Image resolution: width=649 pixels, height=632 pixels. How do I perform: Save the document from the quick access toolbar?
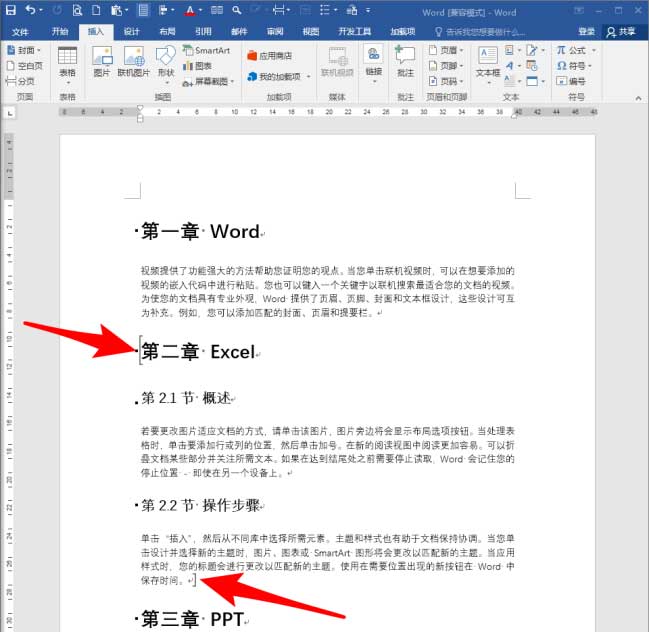(x=10, y=10)
